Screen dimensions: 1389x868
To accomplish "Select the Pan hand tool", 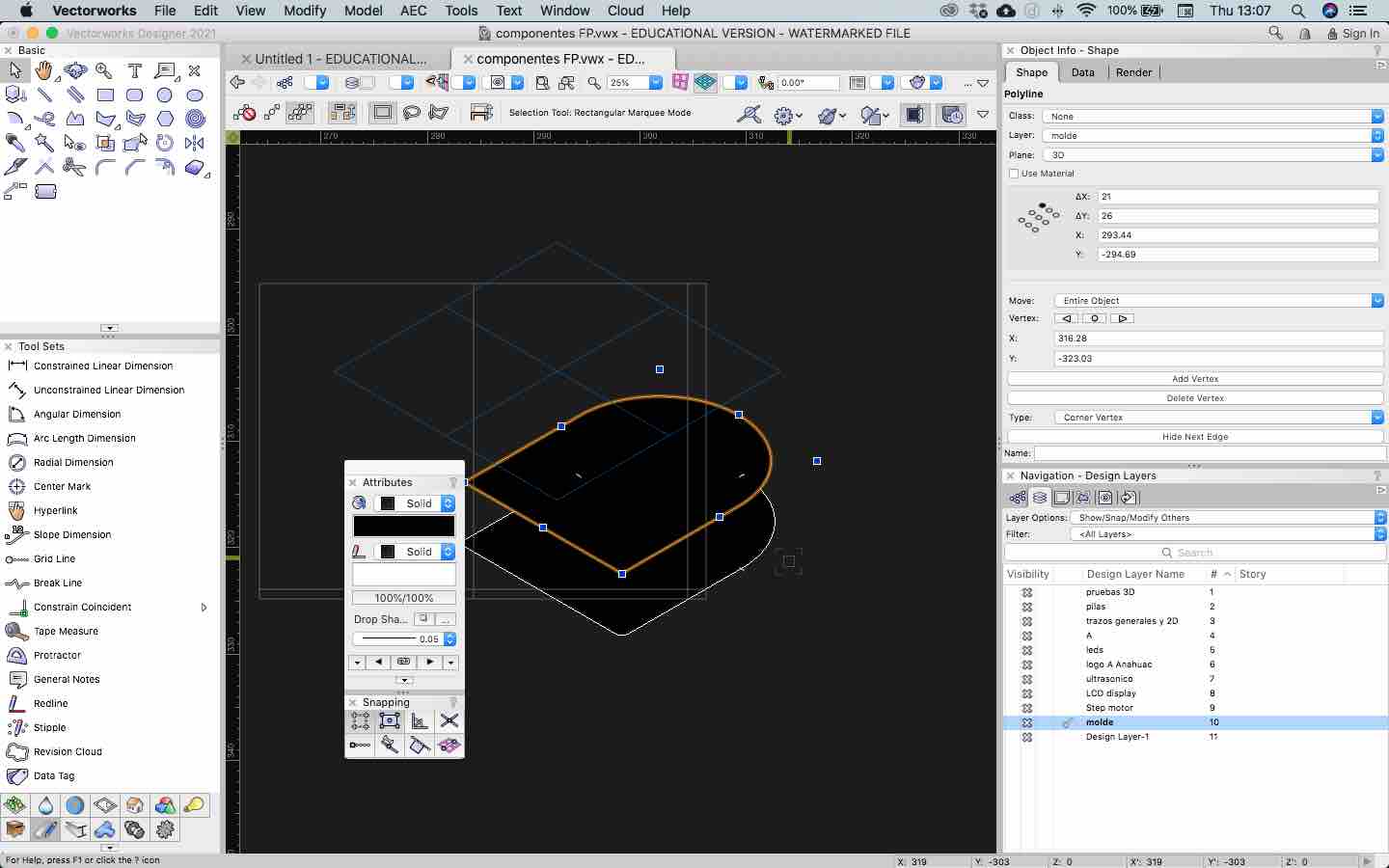I will pos(44,70).
